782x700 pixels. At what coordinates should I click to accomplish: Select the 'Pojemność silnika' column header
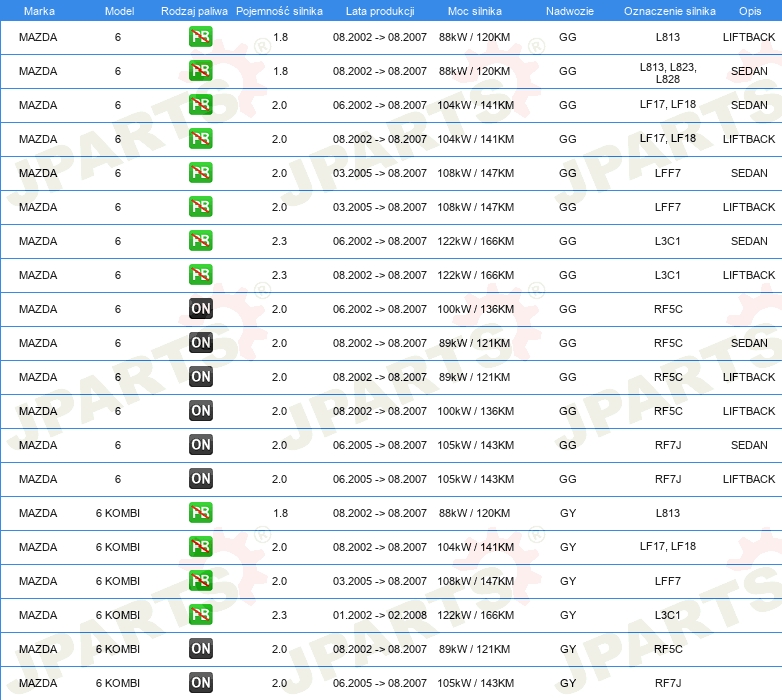(x=279, y=10)
